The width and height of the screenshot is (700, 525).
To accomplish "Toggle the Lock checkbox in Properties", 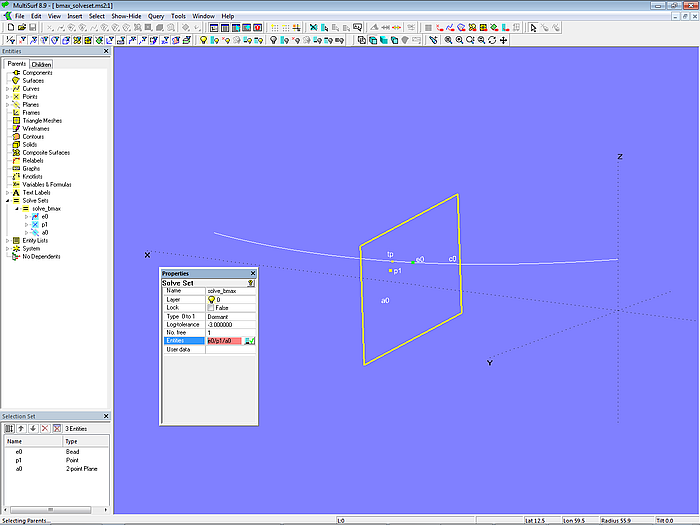I will [x=211, y=307].
